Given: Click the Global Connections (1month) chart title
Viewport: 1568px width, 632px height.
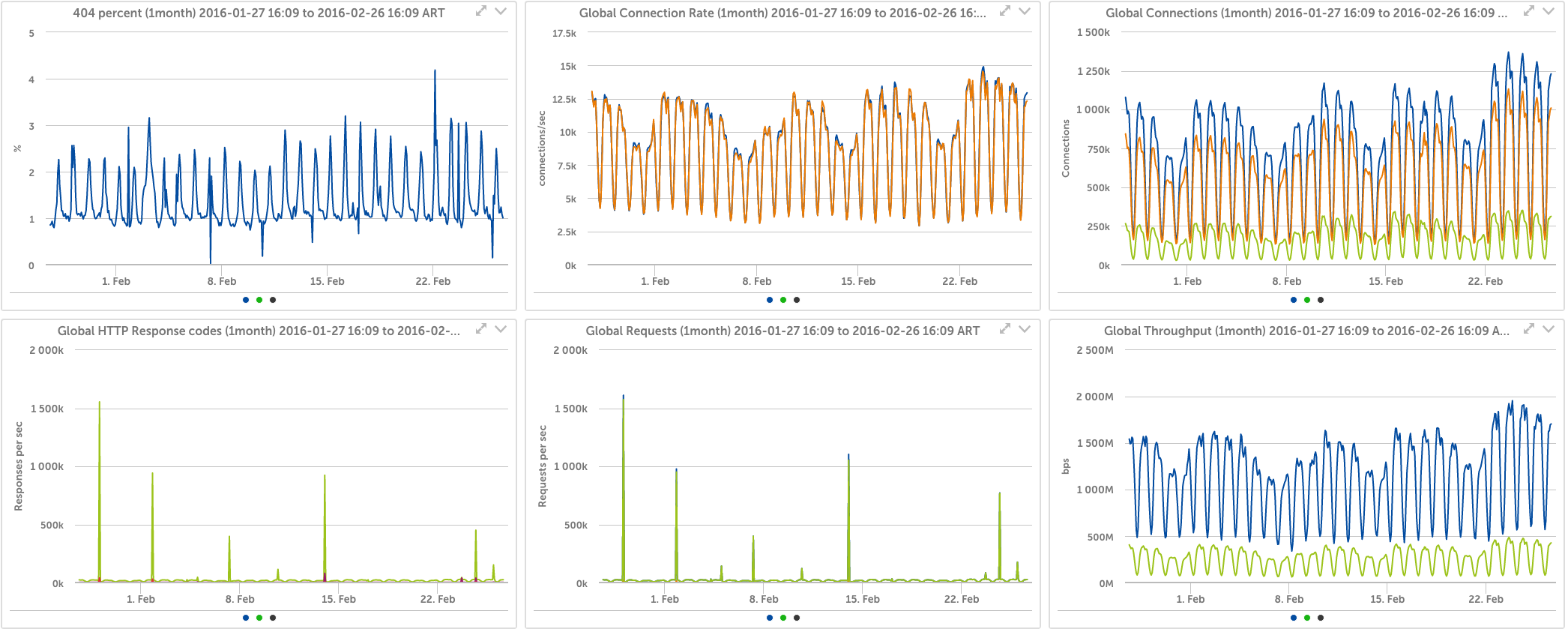Looking at the screenshot, I should 1306,13.
